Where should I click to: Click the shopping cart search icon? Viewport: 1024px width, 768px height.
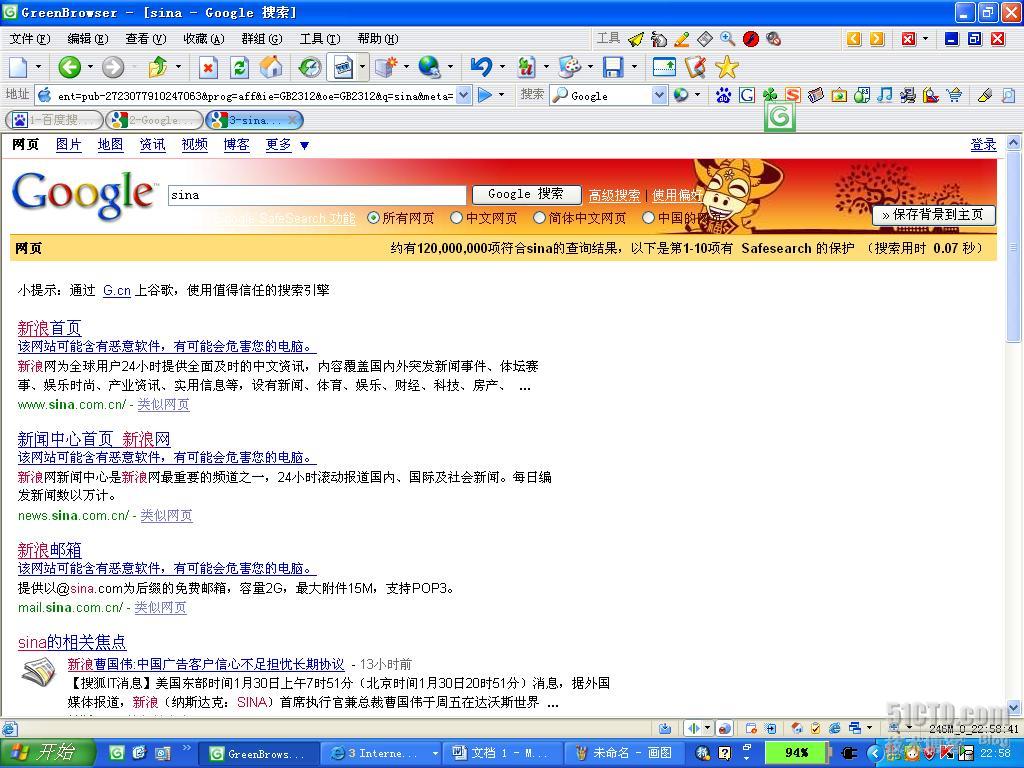(954, 95)
